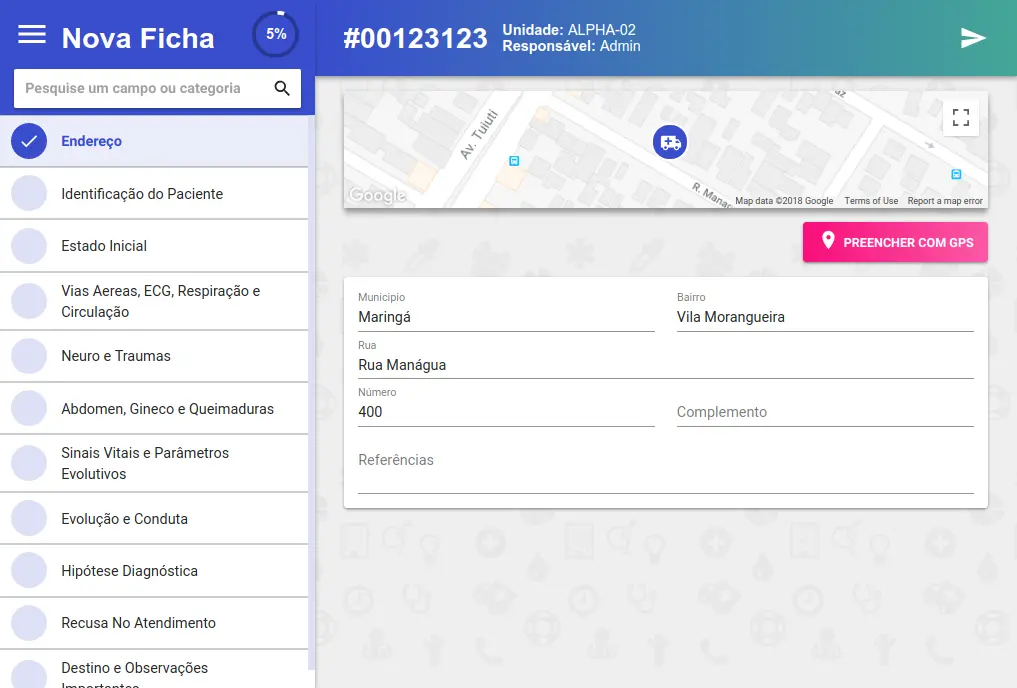Click the Google logo on map
Image resolution: width=1017 pixels, height=688 pixels.
tap(377, 195)
